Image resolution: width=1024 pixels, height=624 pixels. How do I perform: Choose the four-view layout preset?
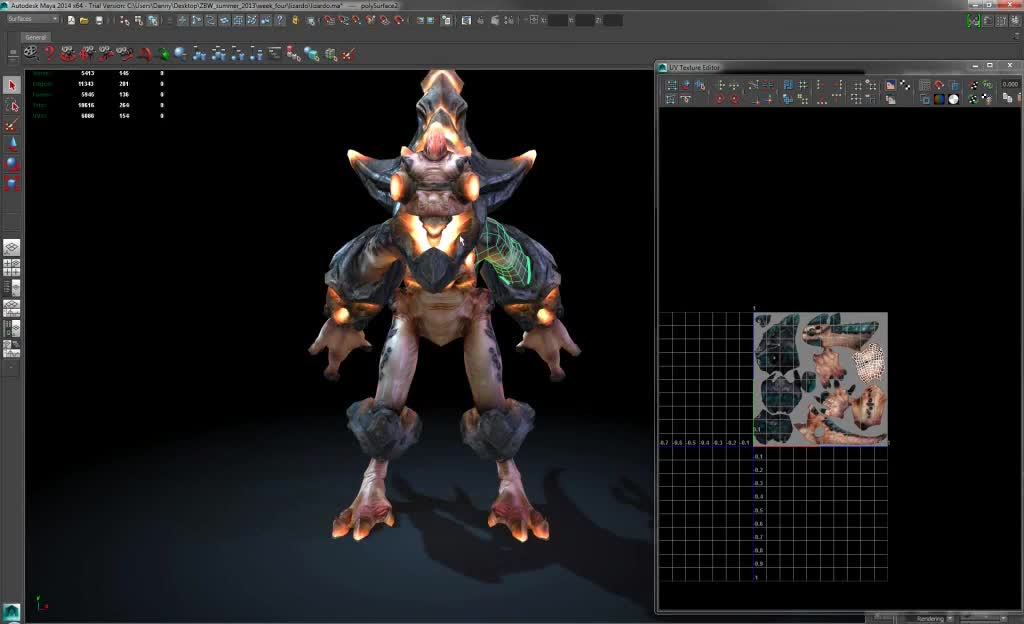tap(12, 267)
